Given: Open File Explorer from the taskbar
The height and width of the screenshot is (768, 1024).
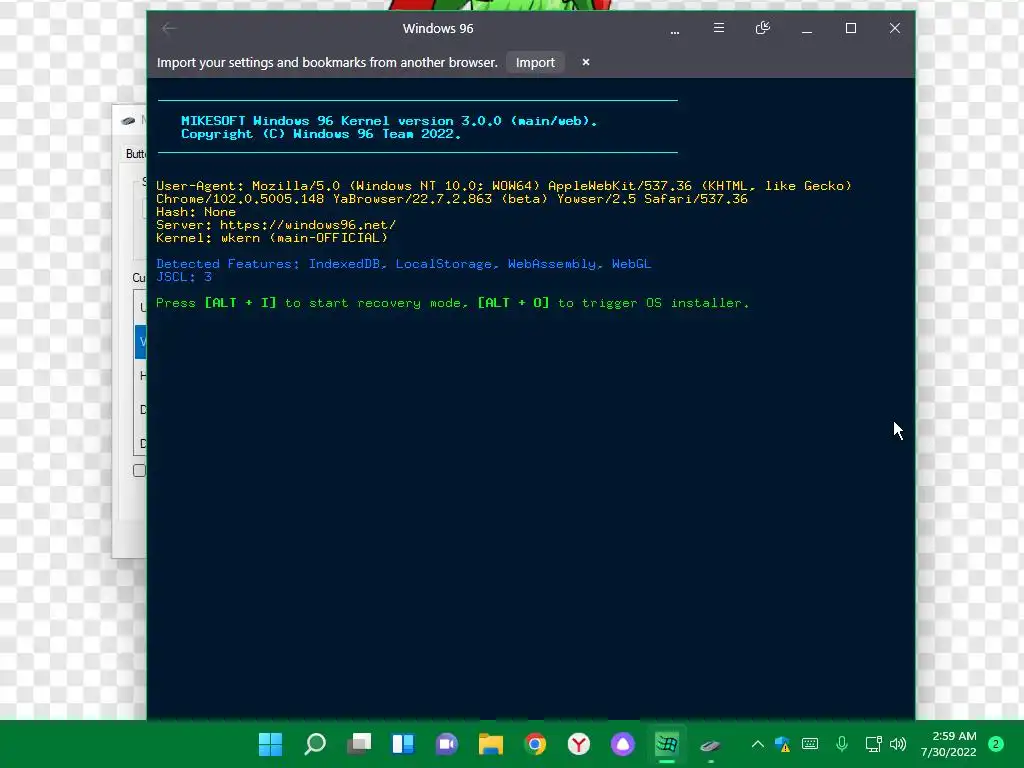Looking at the screenshot, I should (x=490, y=744).
